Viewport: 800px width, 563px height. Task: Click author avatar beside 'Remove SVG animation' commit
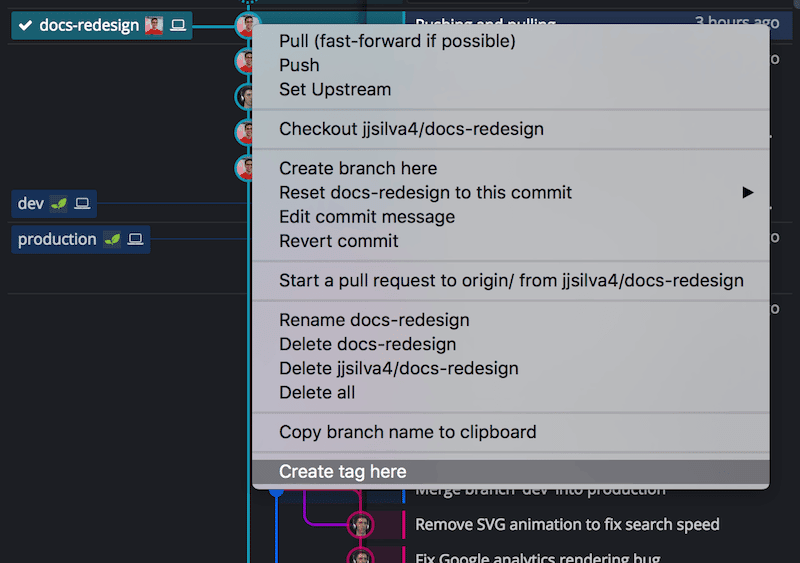(360, 525)
